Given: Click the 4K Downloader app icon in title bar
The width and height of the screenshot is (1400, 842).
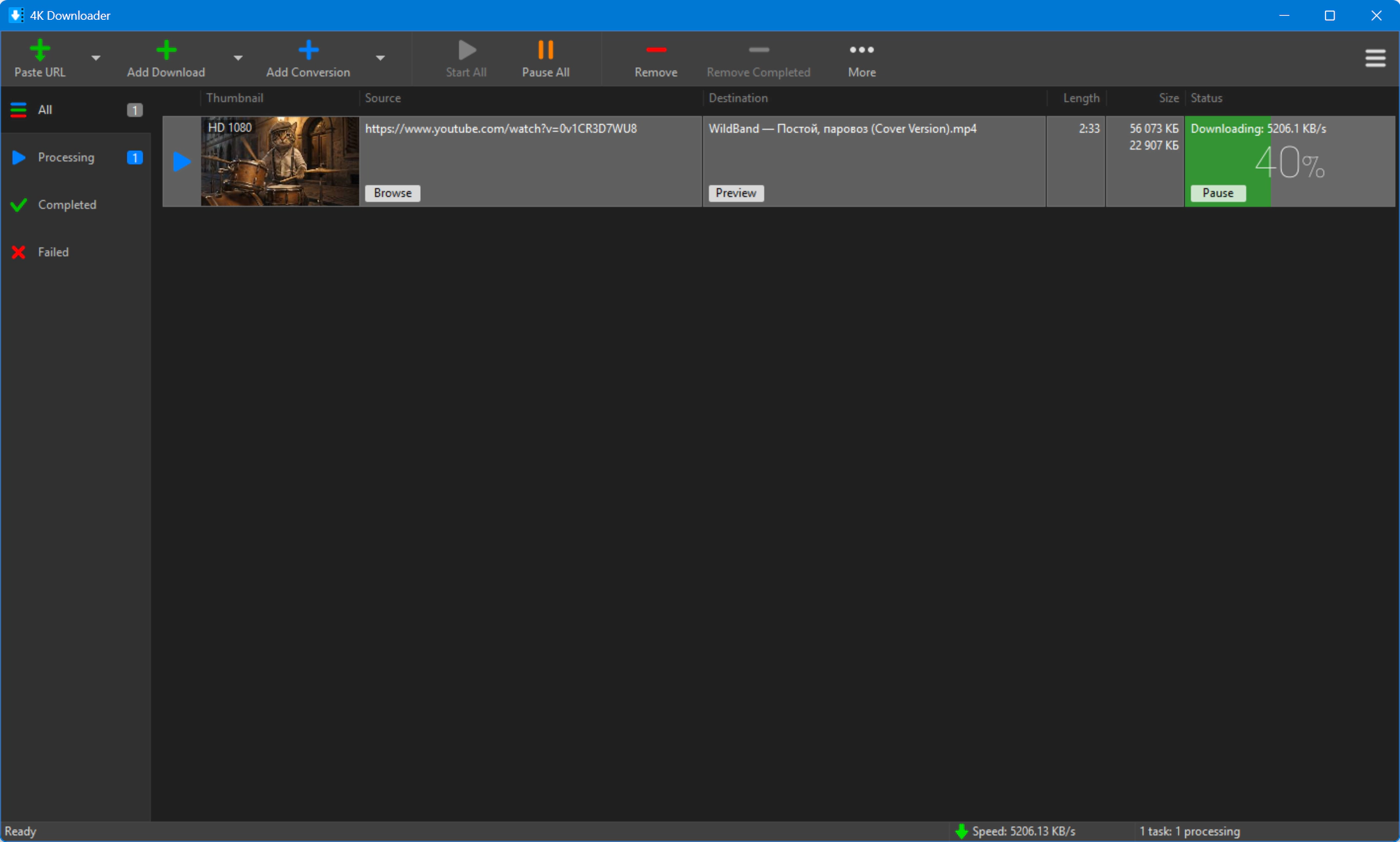Looking at the screenshot, I should (x=16, y=15).
